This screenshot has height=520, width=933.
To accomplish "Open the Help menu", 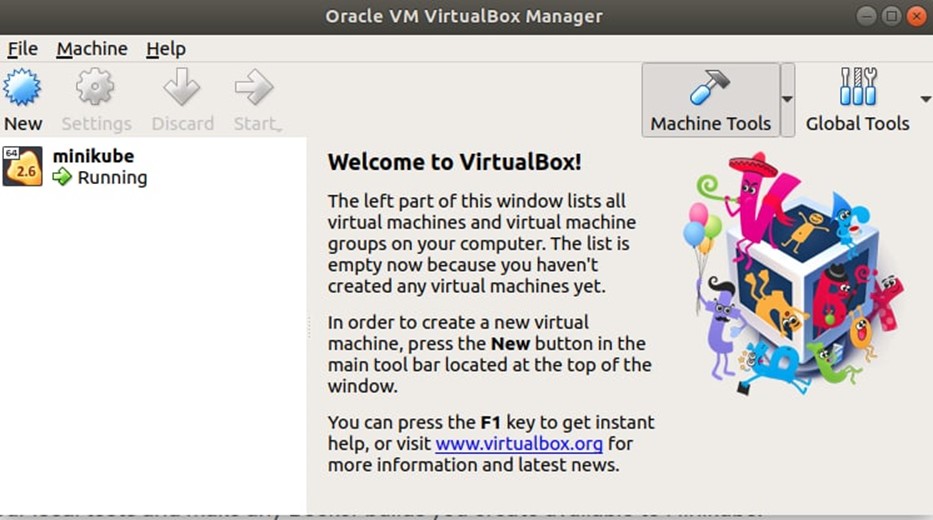I will (165, 49).
